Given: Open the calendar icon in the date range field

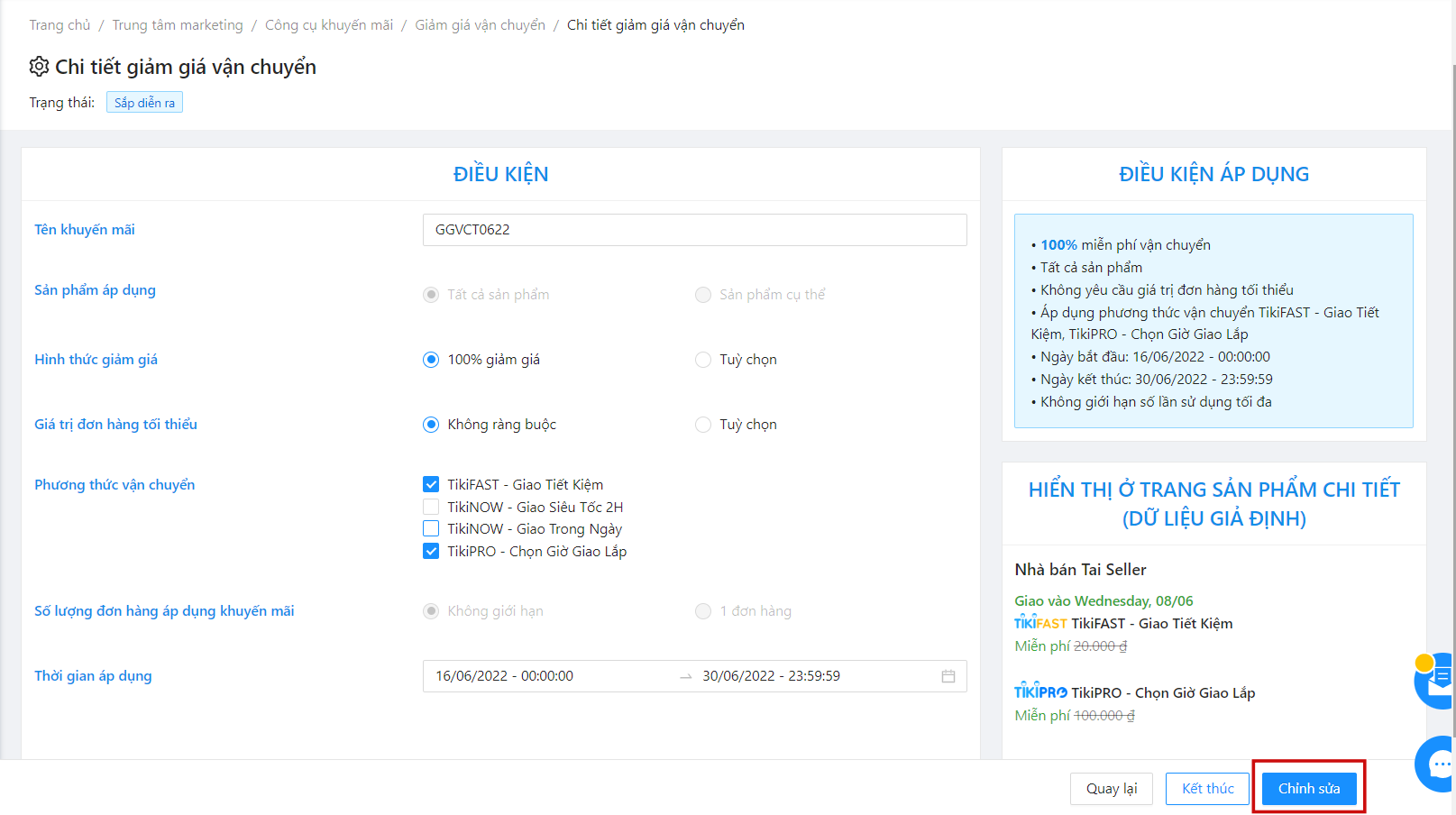Looking at the screenshot, I should pyautogui.click(x=948, y=676).
